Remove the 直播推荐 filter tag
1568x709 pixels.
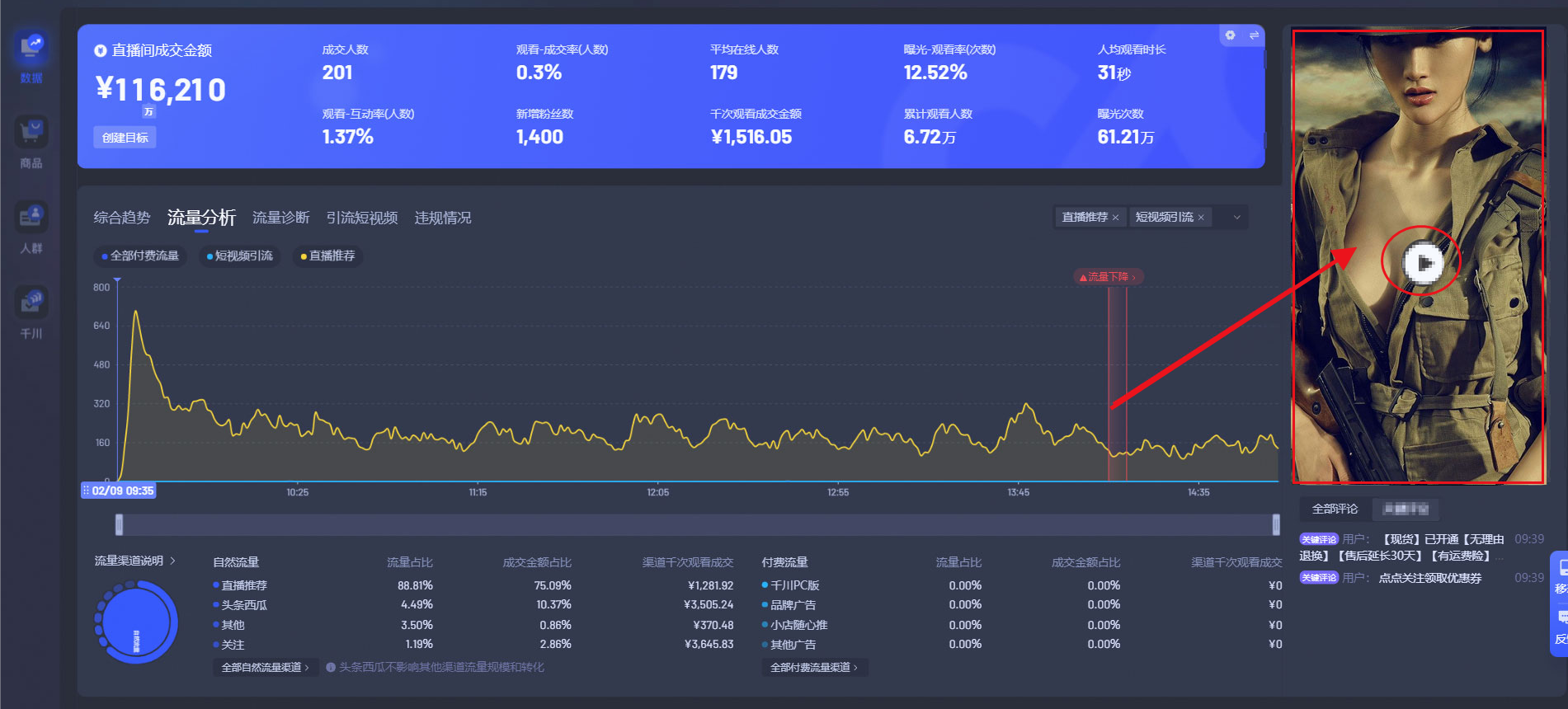click(x=1115, y=218)
